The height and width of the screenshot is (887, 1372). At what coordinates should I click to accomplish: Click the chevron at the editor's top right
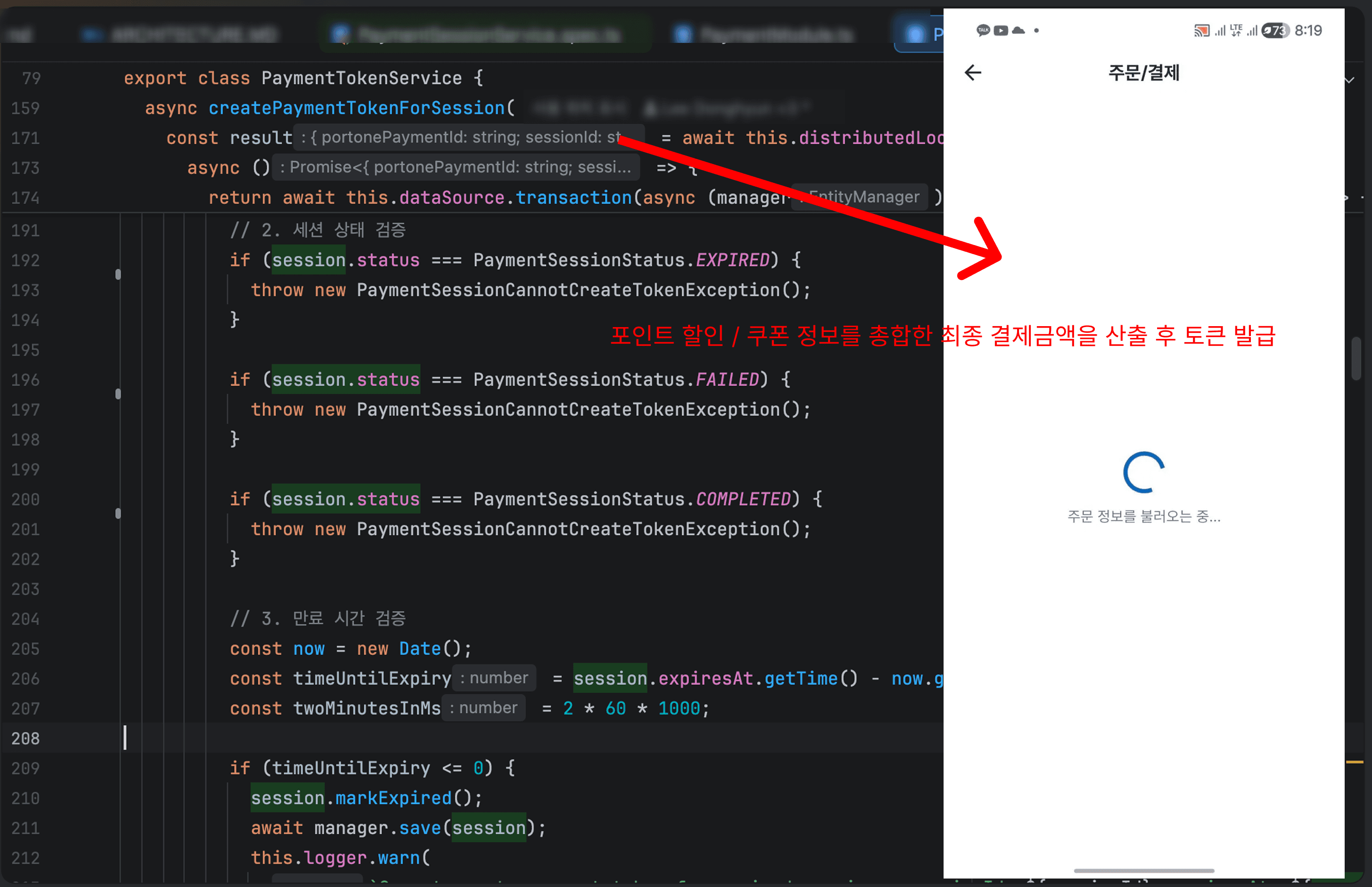[1349, 80]
